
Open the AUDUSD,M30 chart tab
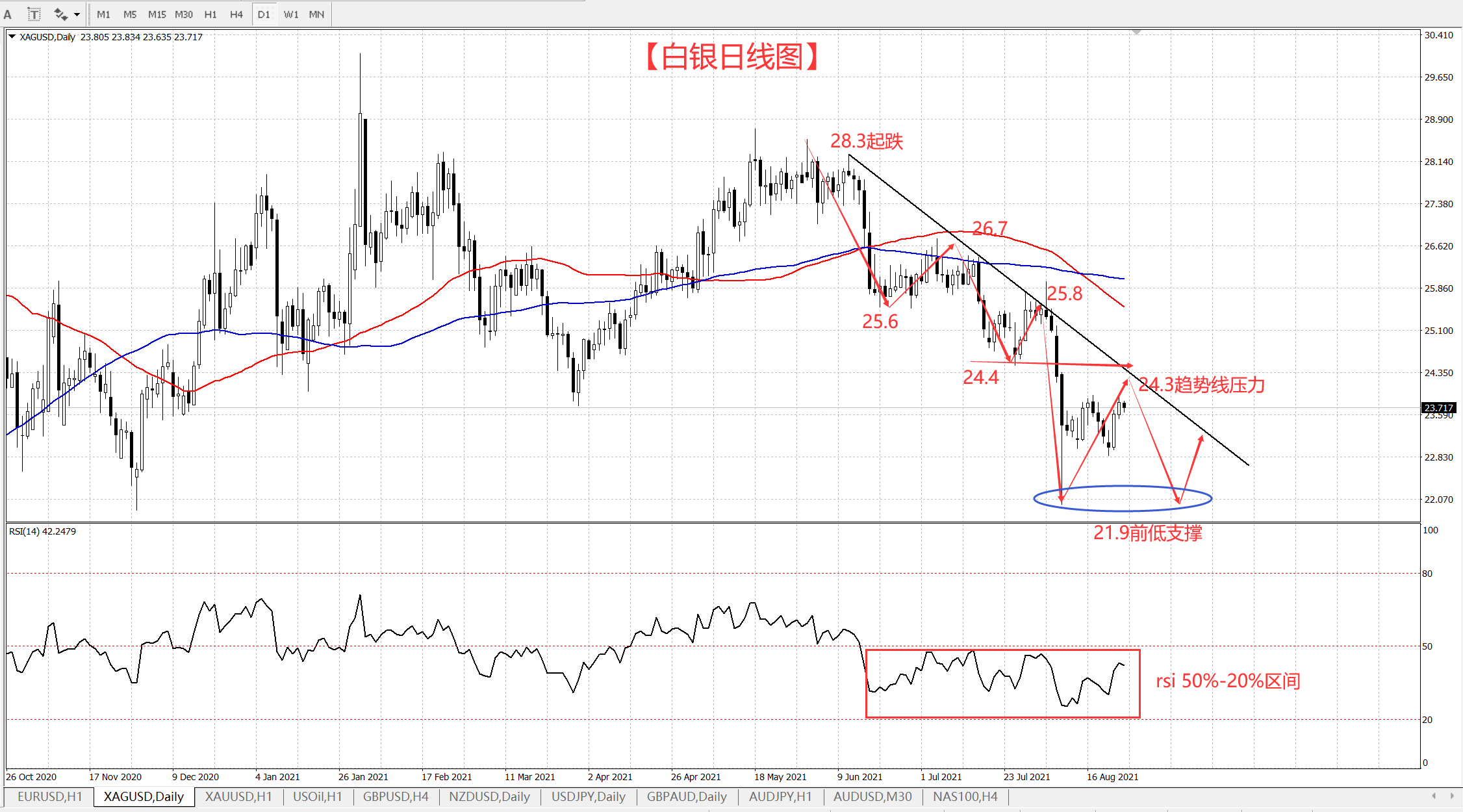pyautogui.click(x=872, y=796)
